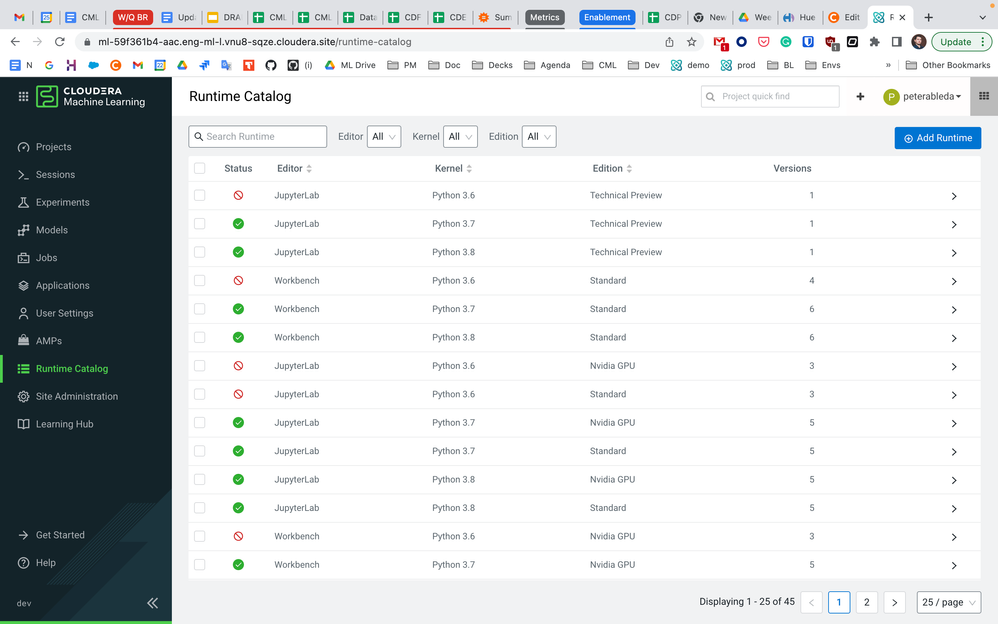
Task: Click the Search Runtime input field
Action: coord(258,137)
